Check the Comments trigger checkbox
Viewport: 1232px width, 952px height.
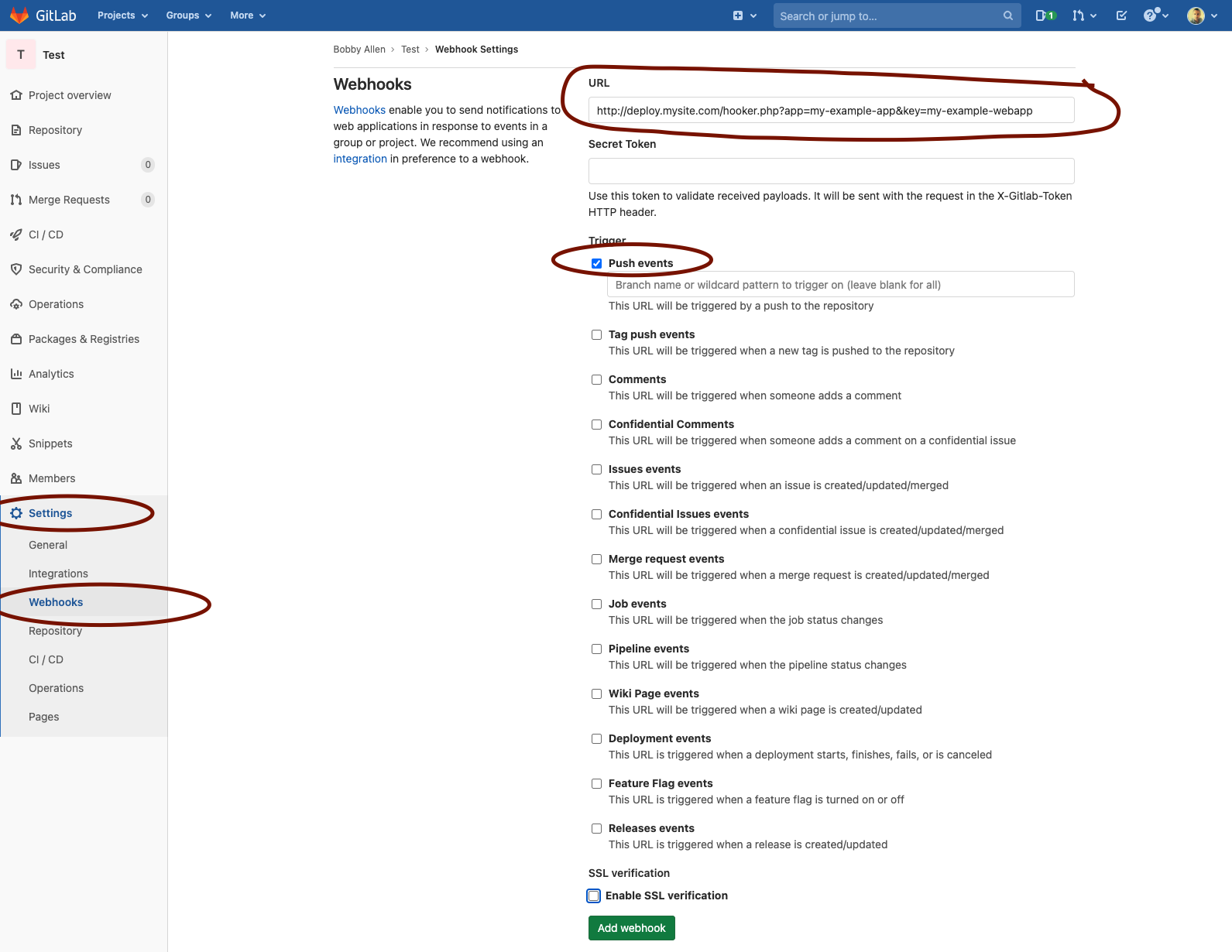point(596,379)
